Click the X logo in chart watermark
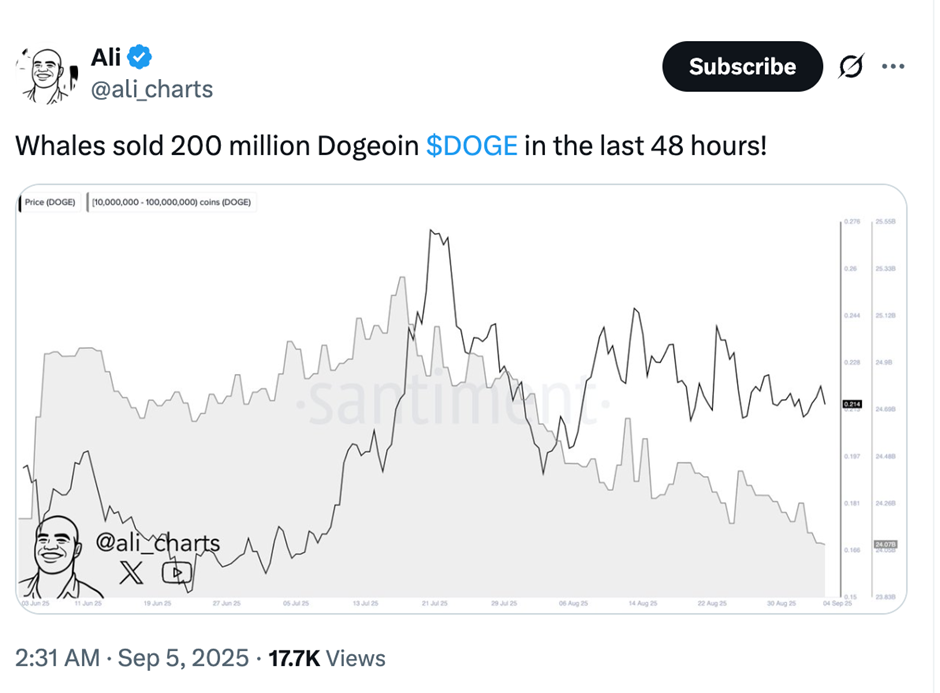This screenshot has height=693, width=940. coord(132,573)
